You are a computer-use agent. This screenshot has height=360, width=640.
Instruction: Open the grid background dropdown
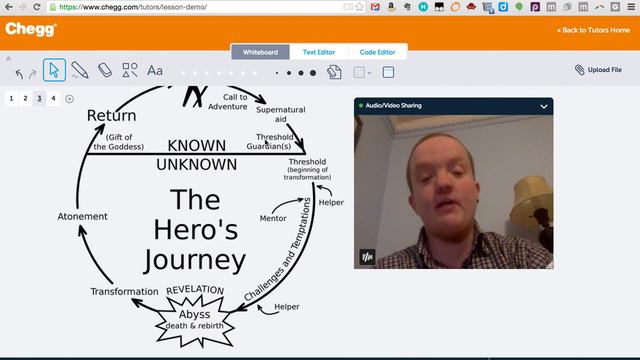tap(362, 72)
